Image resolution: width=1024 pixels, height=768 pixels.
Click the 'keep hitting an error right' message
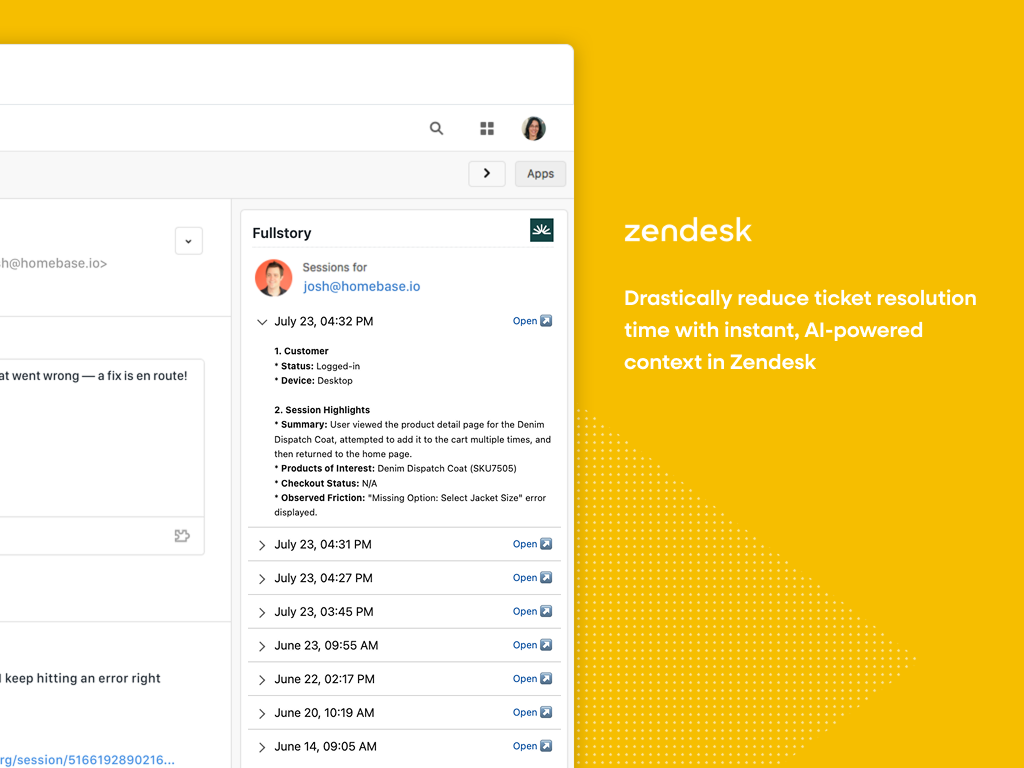point(80,679)
